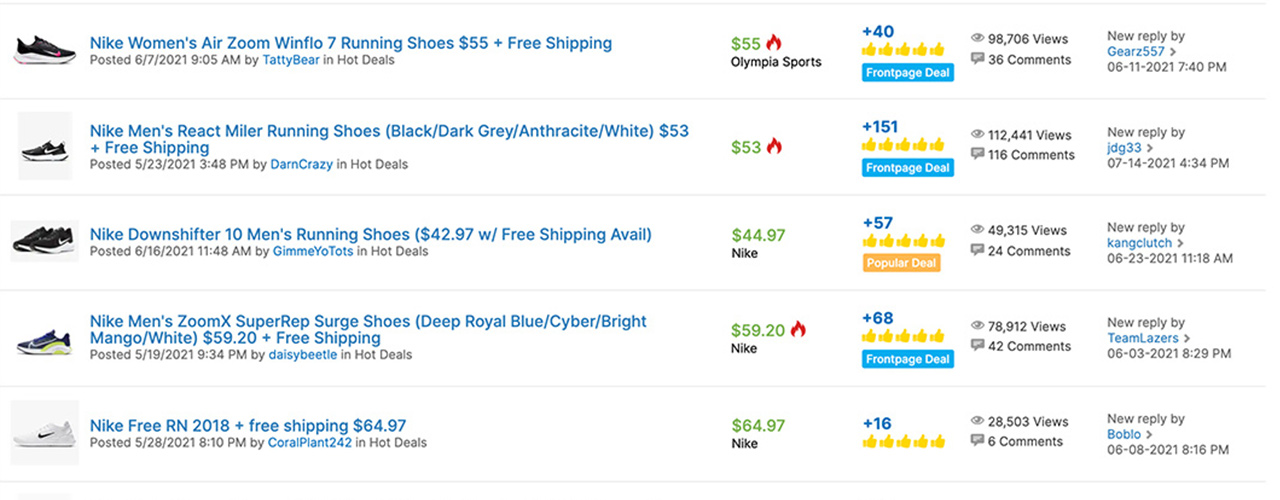Viewport: 1280px width, 500px height.
Task: Open arrow next to TeamLazers reply
Action: coord(1187,339)
